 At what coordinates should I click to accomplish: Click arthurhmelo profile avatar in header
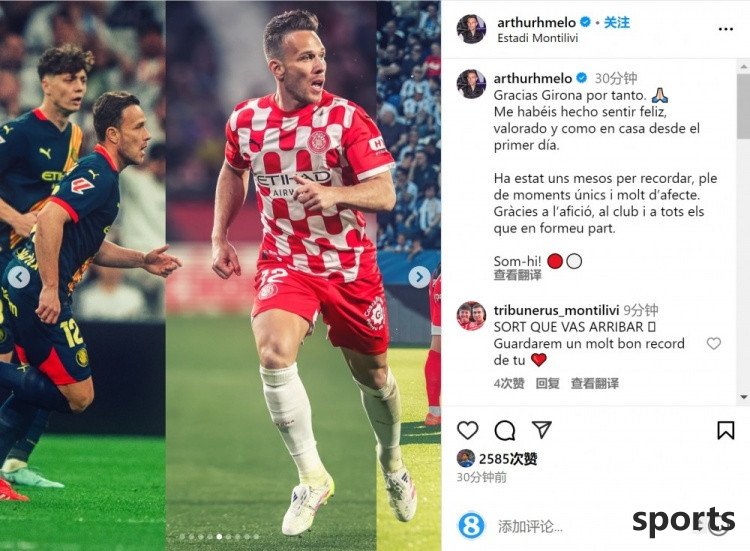coord(471,29)
